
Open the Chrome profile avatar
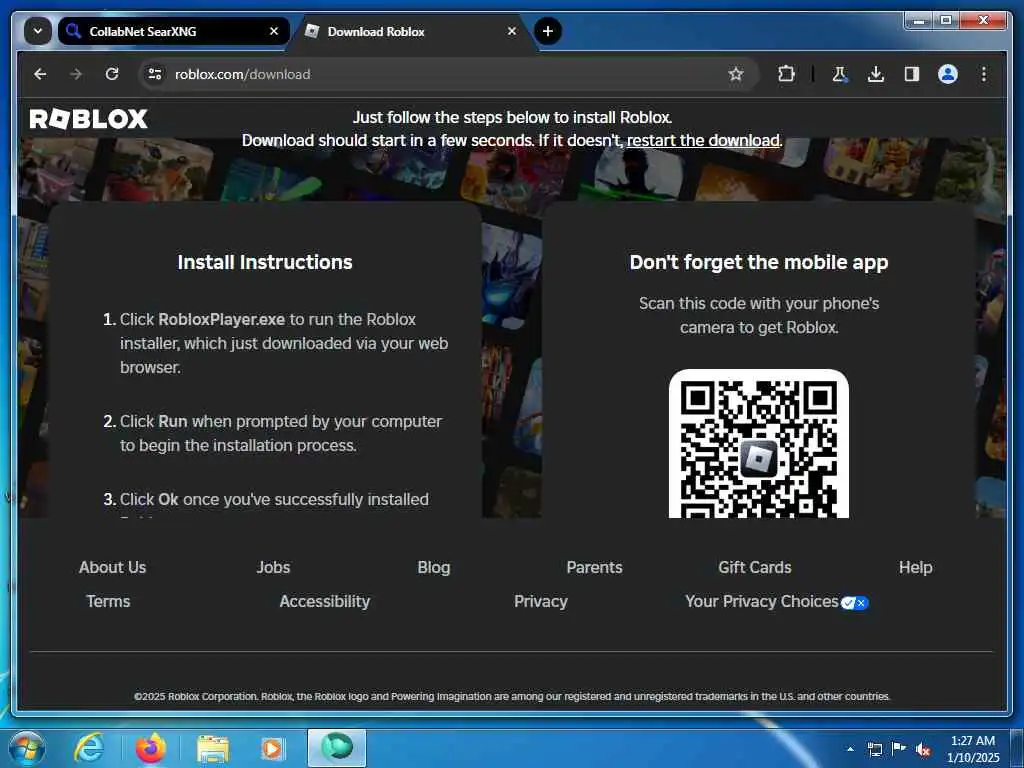tap(948, 74)
